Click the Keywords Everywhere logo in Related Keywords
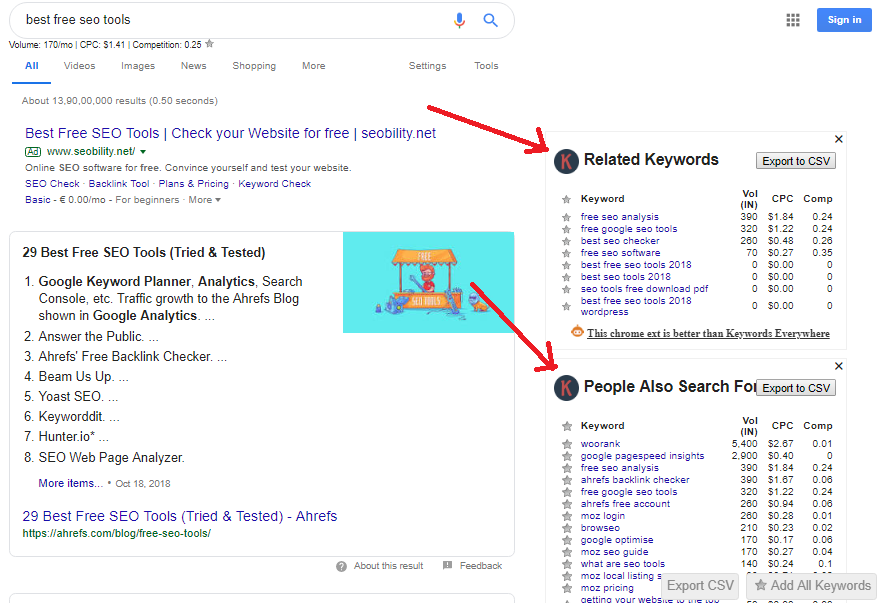 point(566,161)
